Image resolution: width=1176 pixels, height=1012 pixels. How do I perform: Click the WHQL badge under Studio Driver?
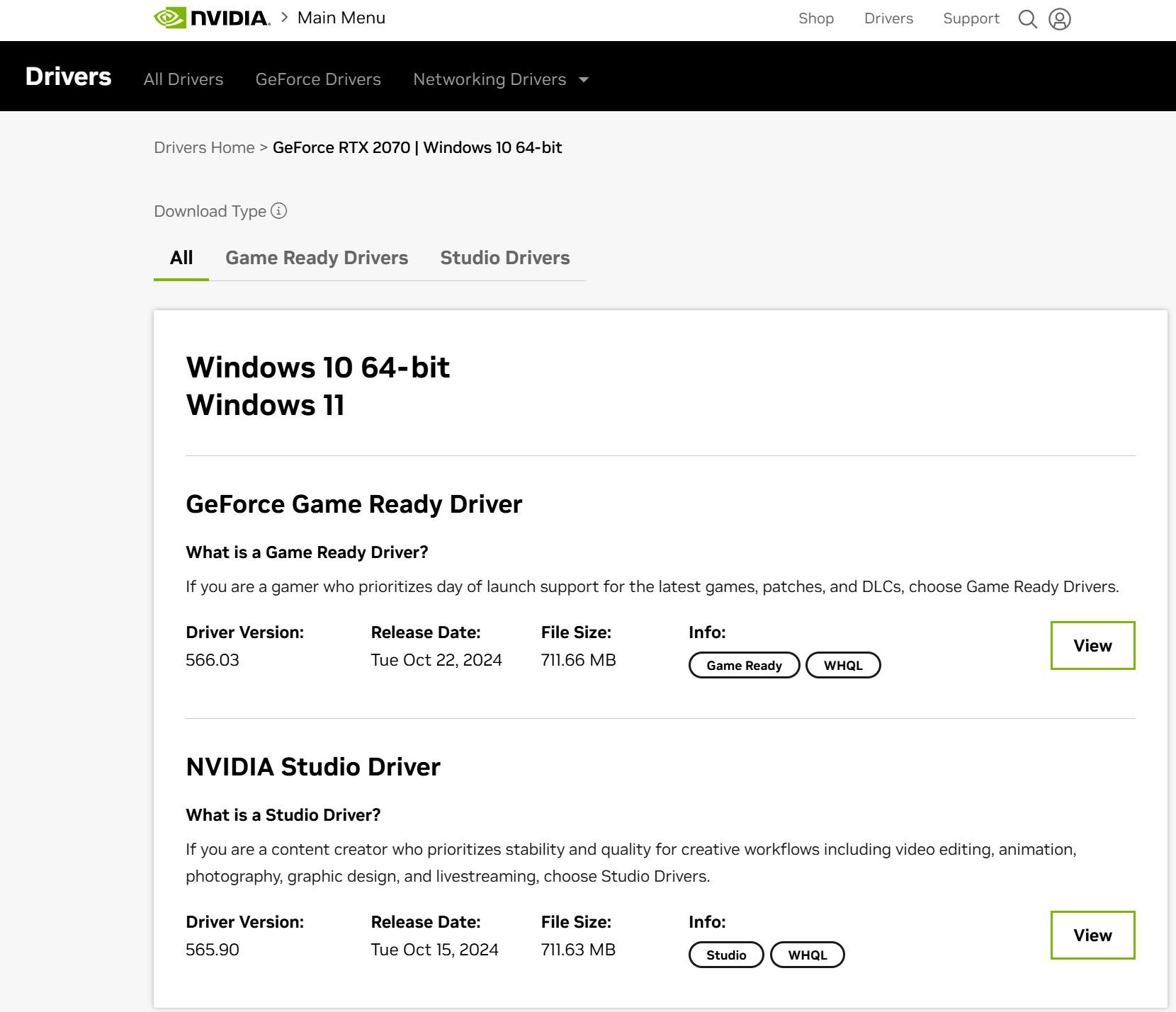[807, 955]
